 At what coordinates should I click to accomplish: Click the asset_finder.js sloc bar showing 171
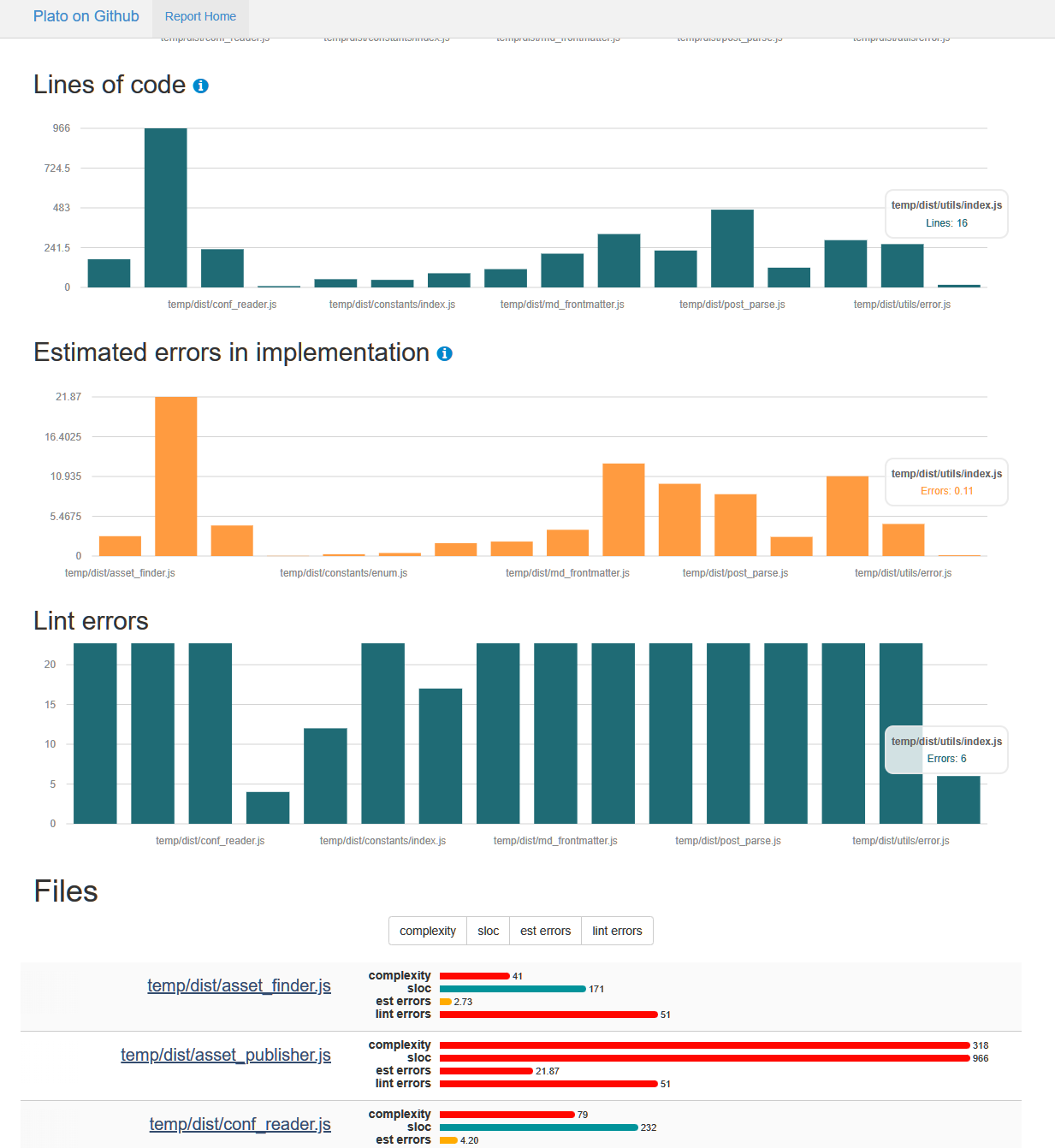click(x=513, y=989)
